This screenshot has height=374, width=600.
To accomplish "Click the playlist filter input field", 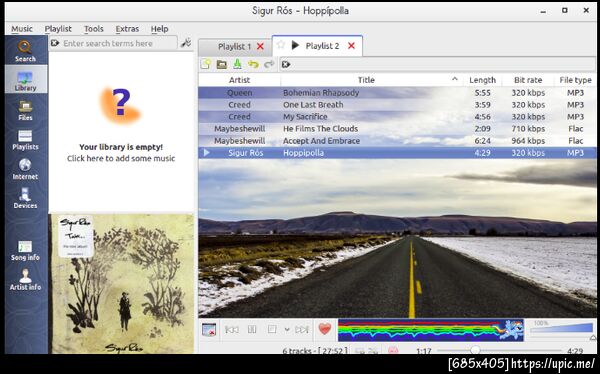I will (x=437, y=64).
